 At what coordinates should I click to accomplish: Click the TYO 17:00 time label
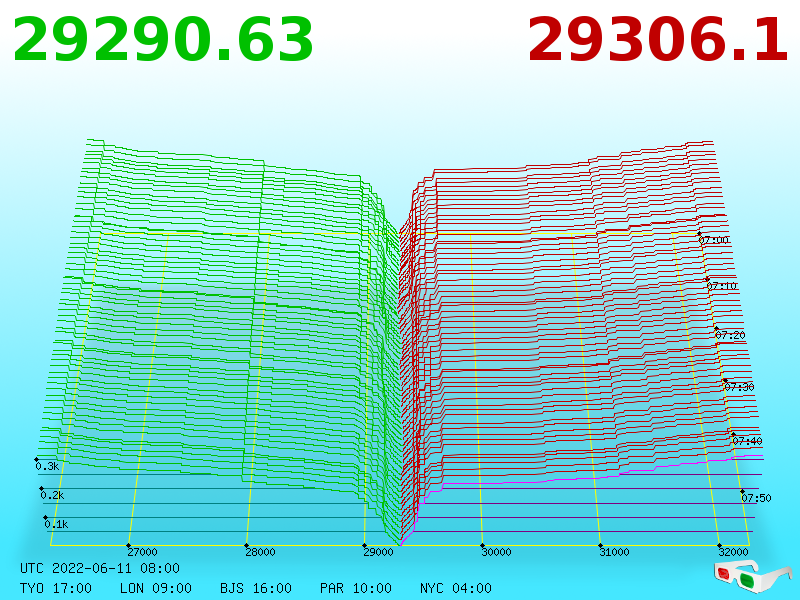(56, 588)
